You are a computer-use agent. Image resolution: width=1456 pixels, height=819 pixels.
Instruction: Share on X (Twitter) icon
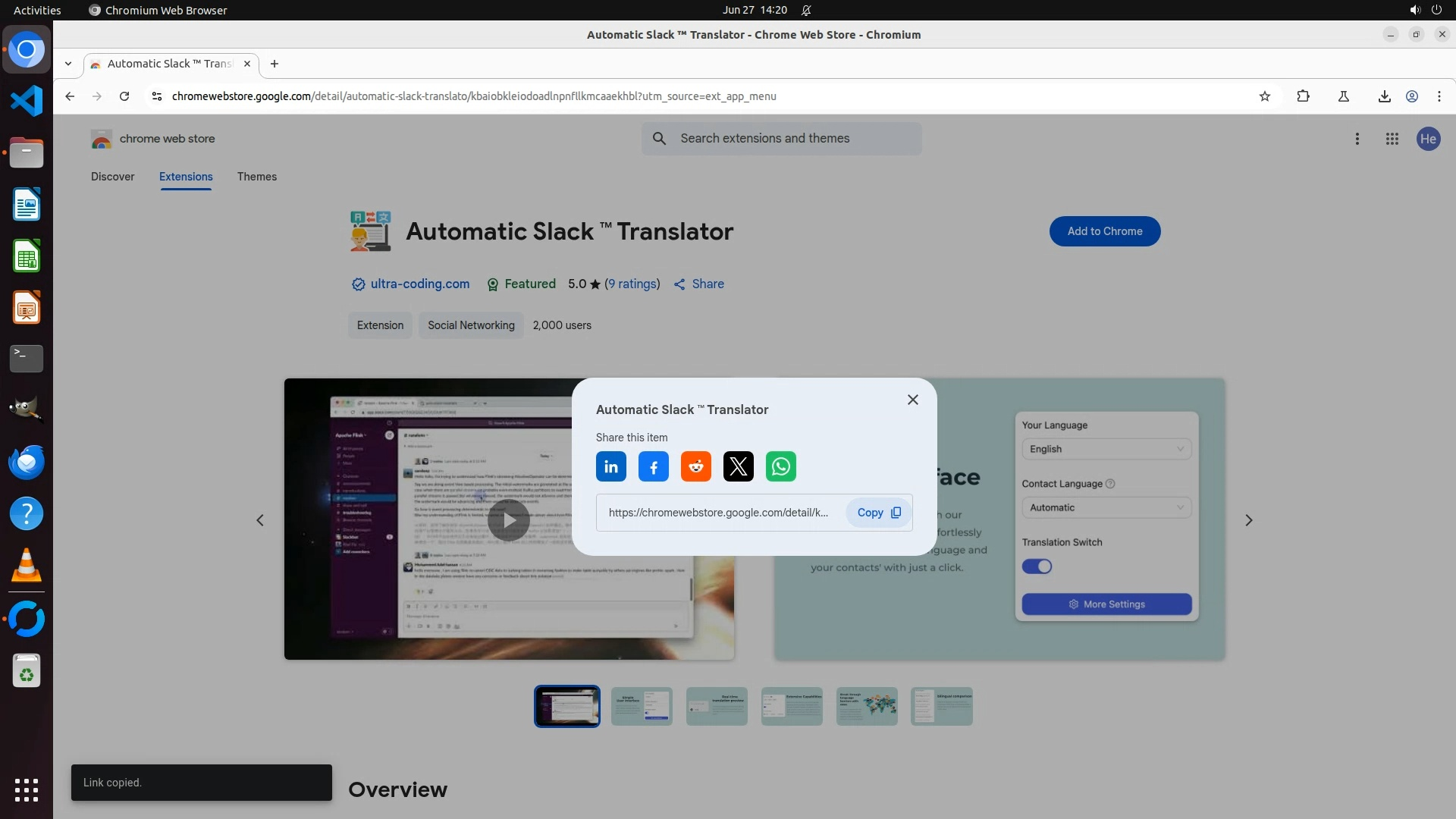click(738, 466)
